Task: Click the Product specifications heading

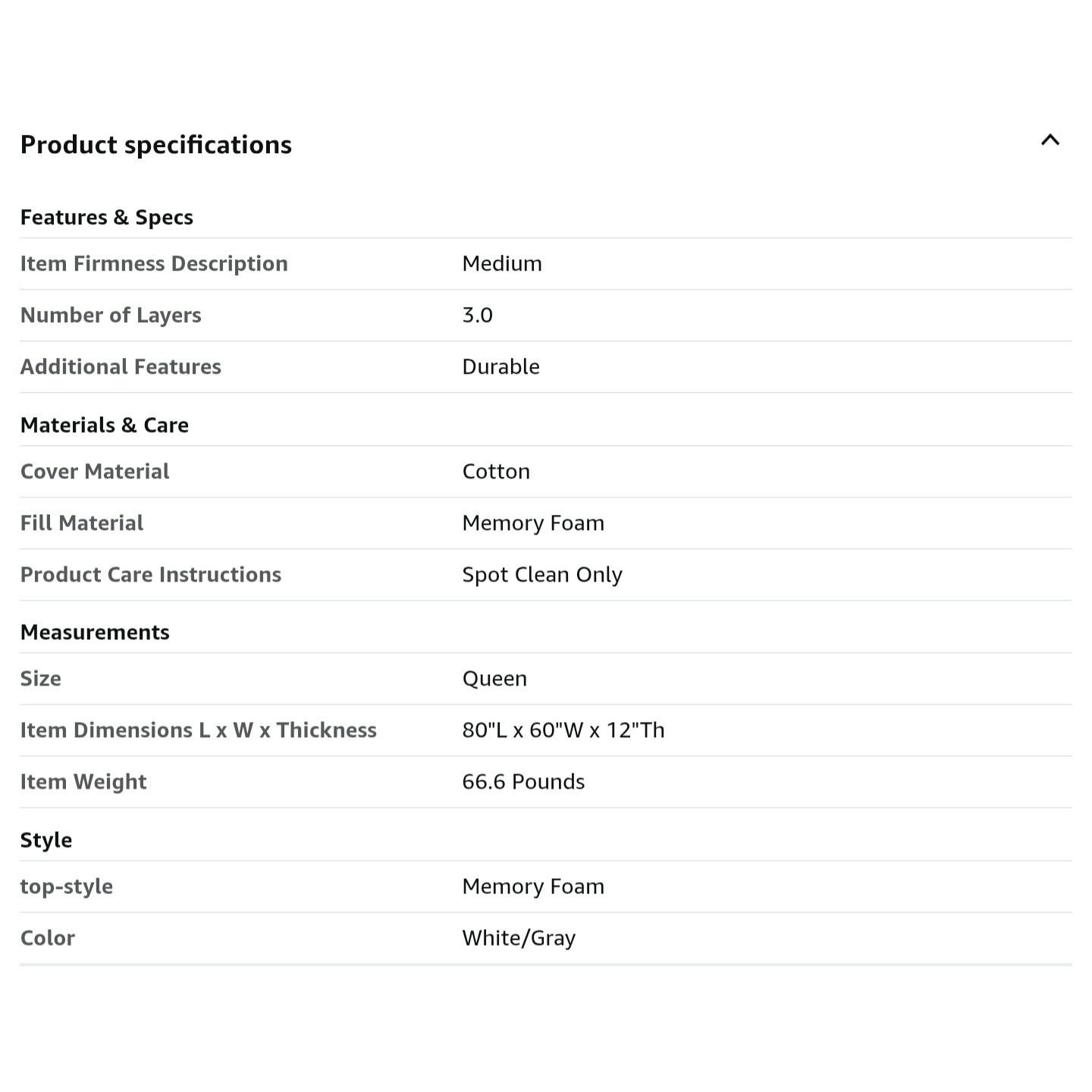Action: [156, 145]
